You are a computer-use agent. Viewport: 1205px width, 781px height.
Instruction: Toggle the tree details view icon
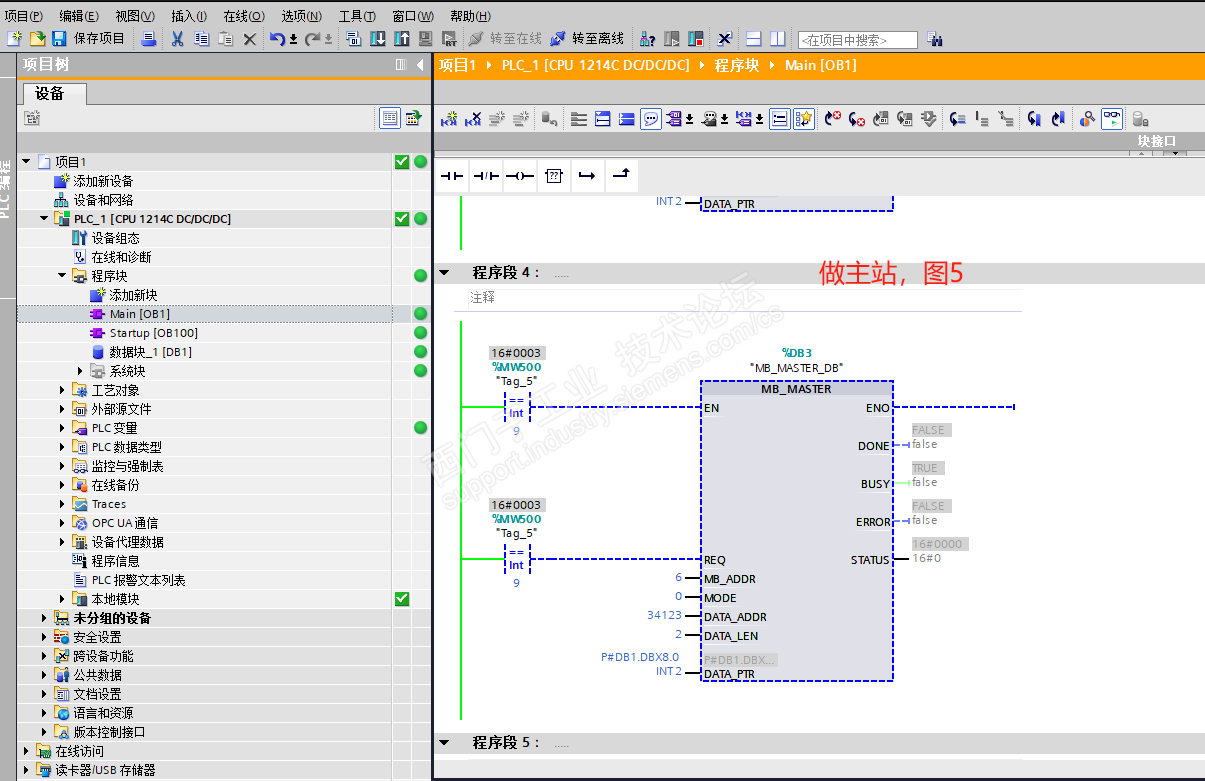[390, 118]
